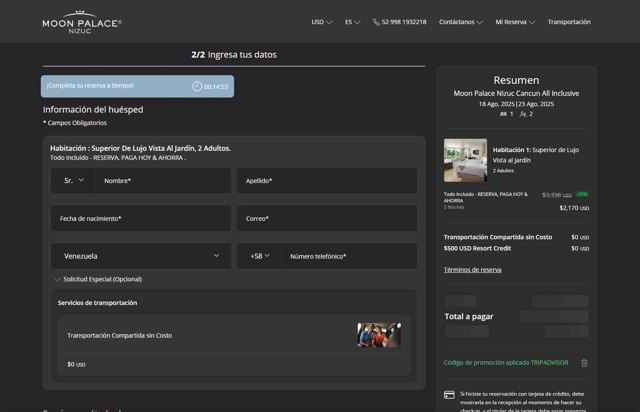The height and width of the screenshot is (412, 640).
Task: Click the credit card icon notice
Action: tap(449, 395)
